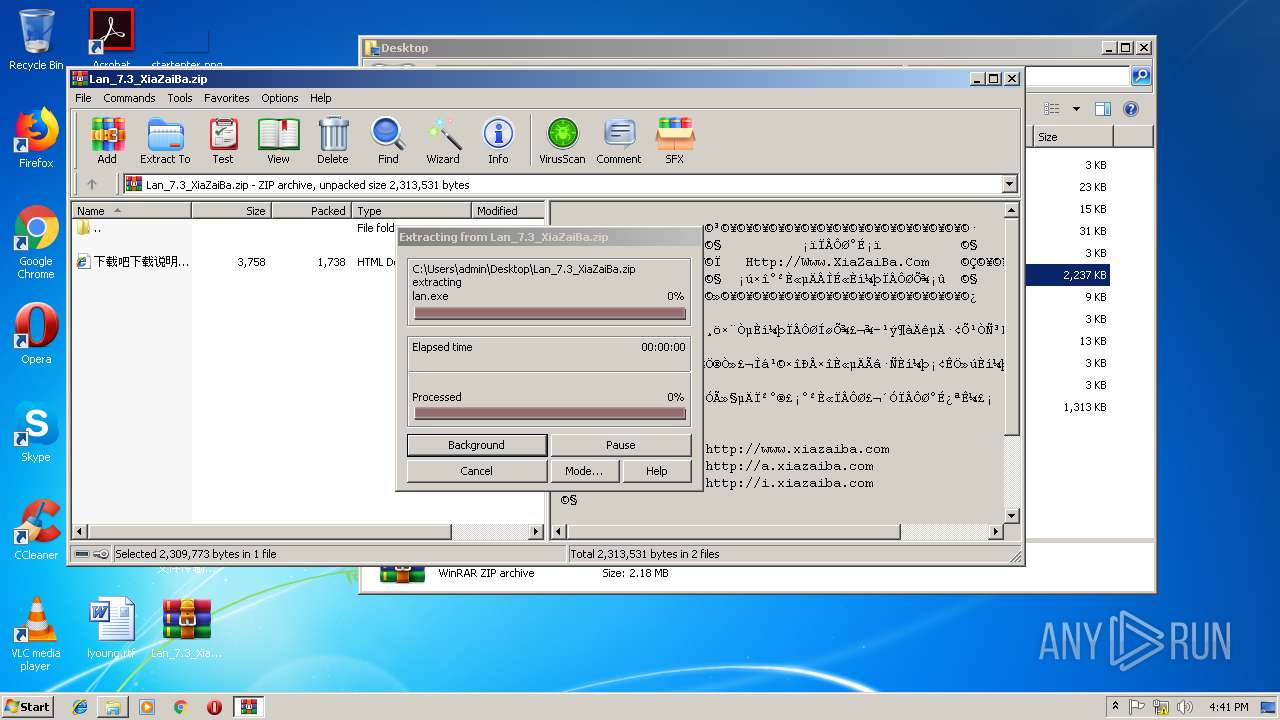Click the SFX toolbar icon
This screenshot has height=720, width=1280.
pyautogui.click(x=675, y=140)
